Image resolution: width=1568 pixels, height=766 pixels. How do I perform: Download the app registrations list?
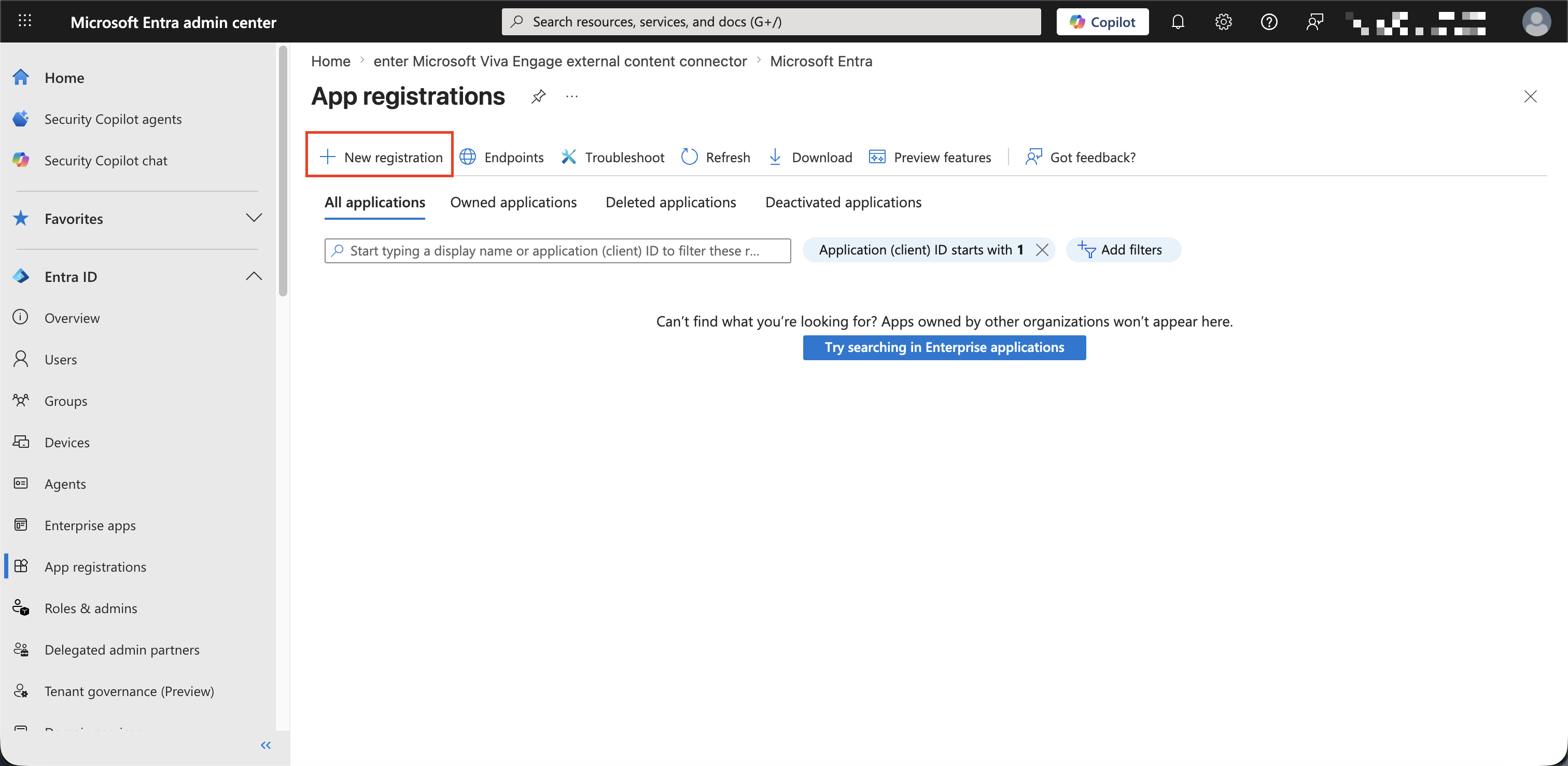[x=810, y=157]
